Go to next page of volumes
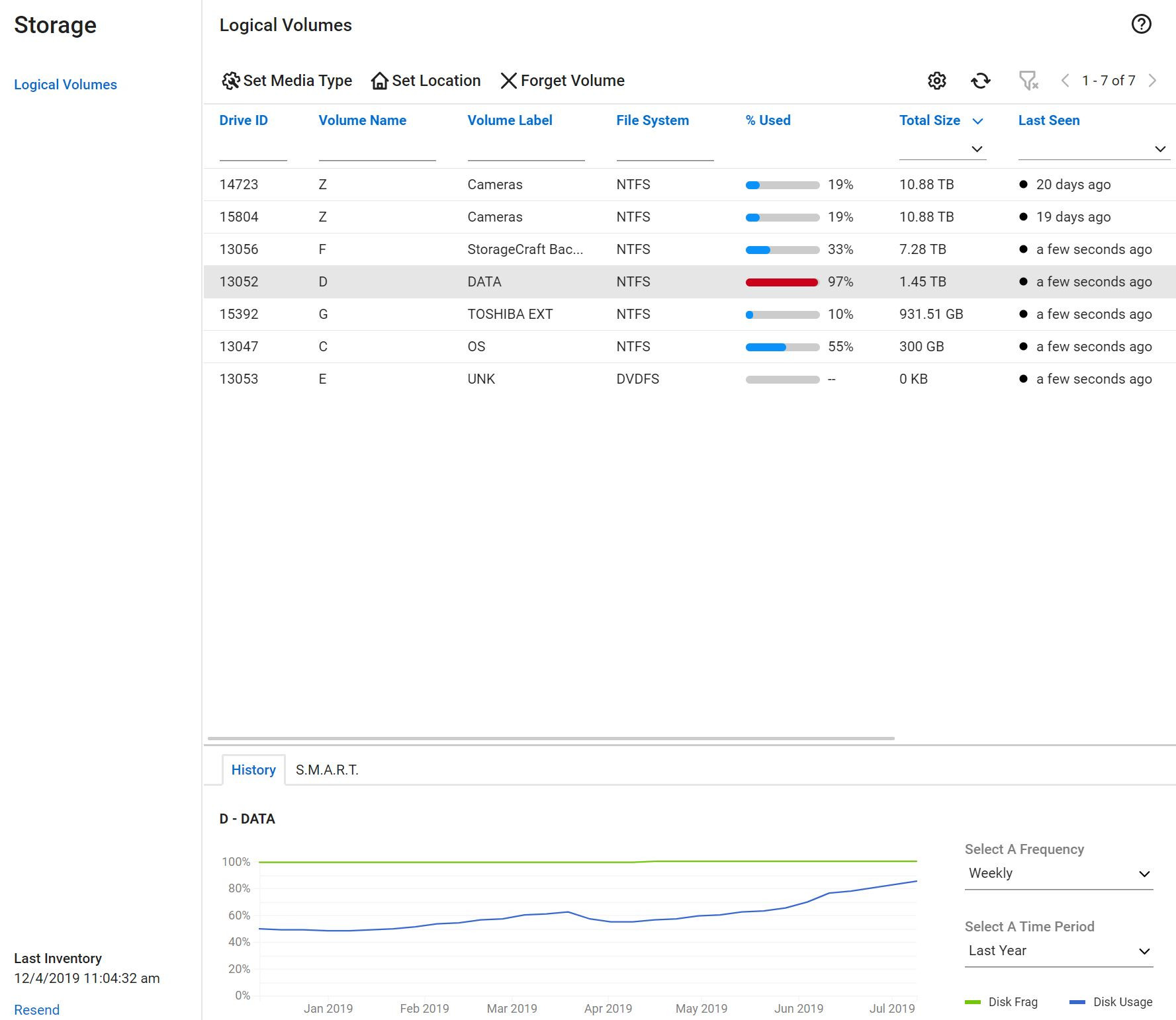Screen dimensions: 1176x1020 [1153, 81]
